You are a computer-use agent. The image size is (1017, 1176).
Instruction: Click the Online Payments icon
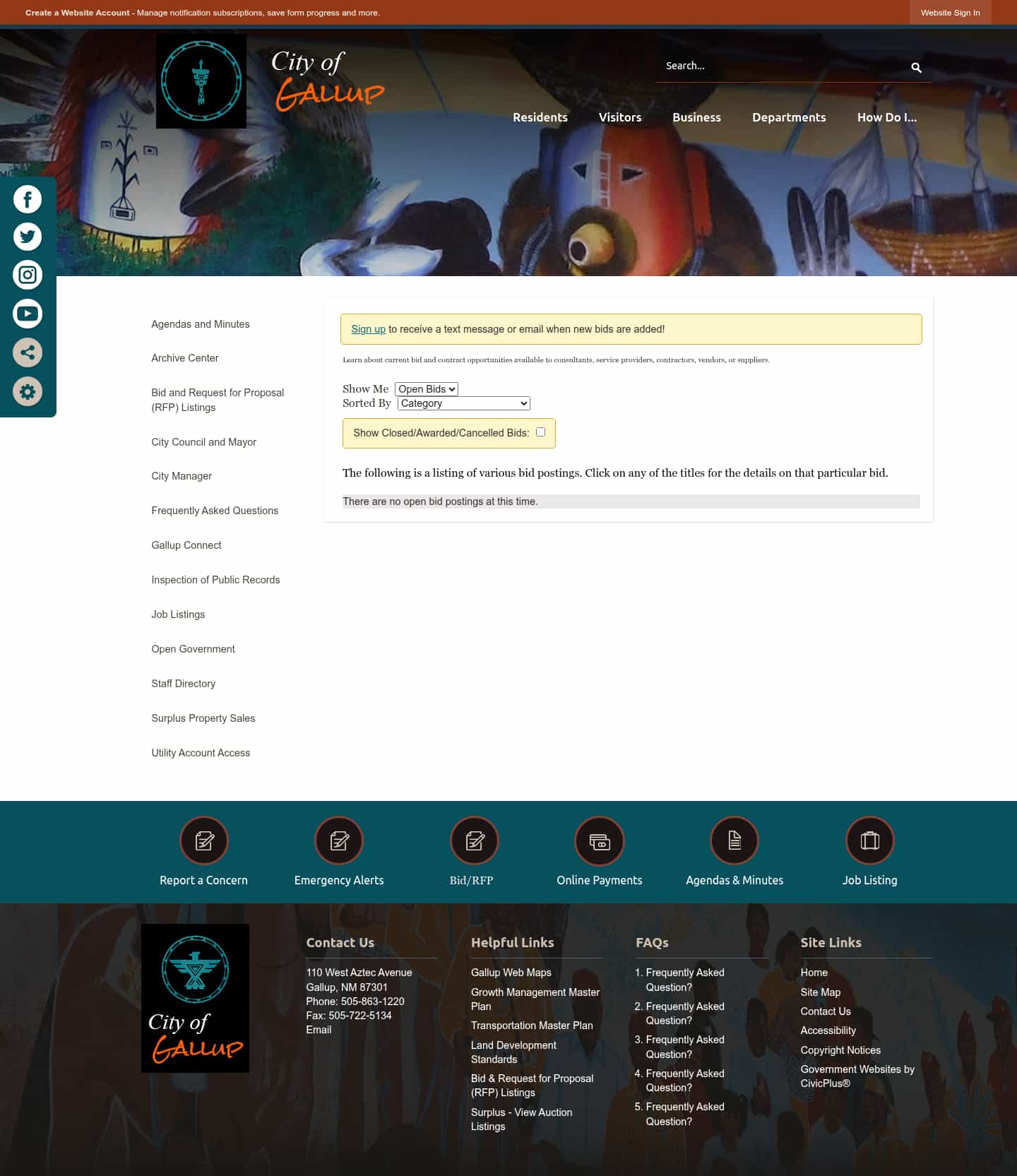tap(600, 841)
